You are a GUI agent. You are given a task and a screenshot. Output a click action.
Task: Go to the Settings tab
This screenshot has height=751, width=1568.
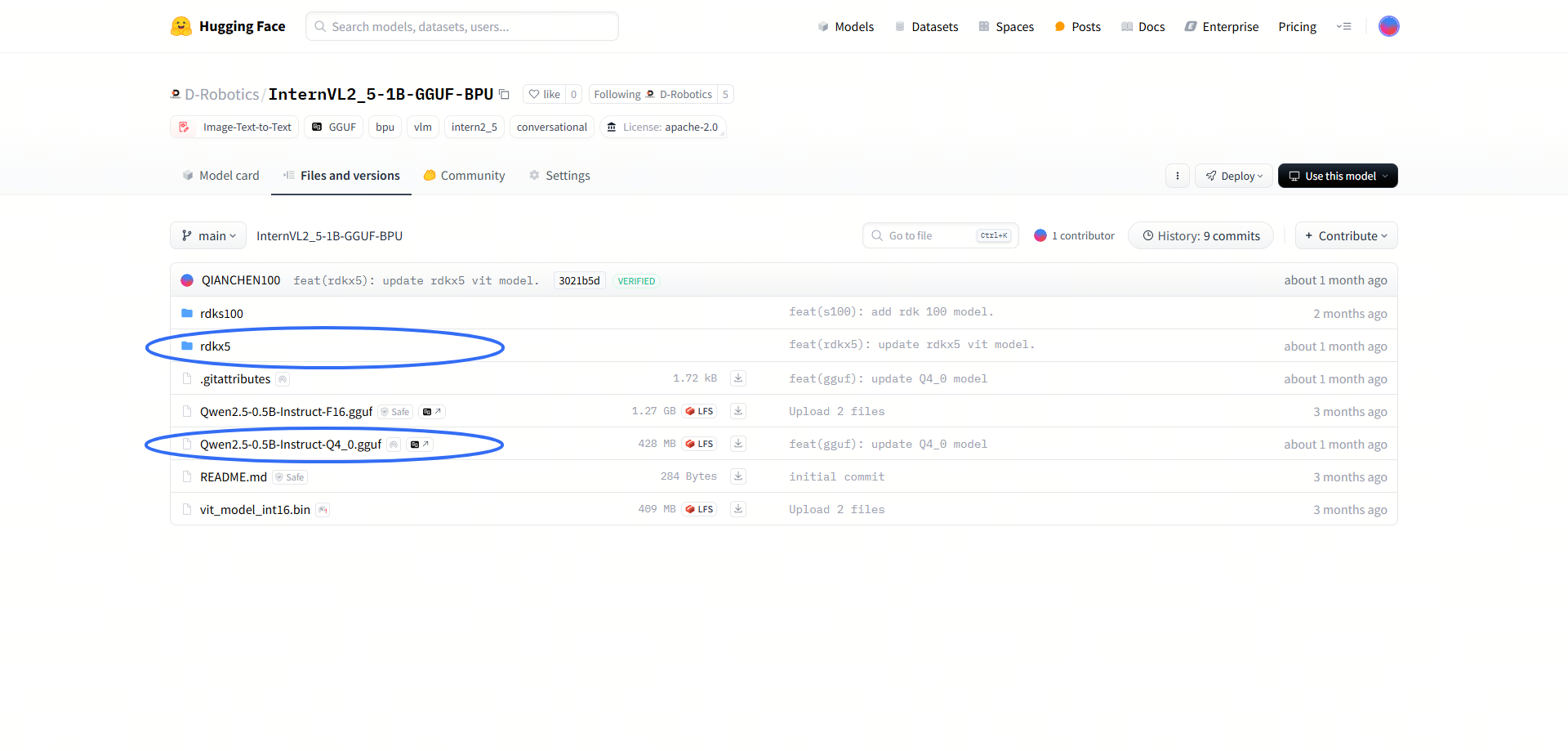click(559, 176)
